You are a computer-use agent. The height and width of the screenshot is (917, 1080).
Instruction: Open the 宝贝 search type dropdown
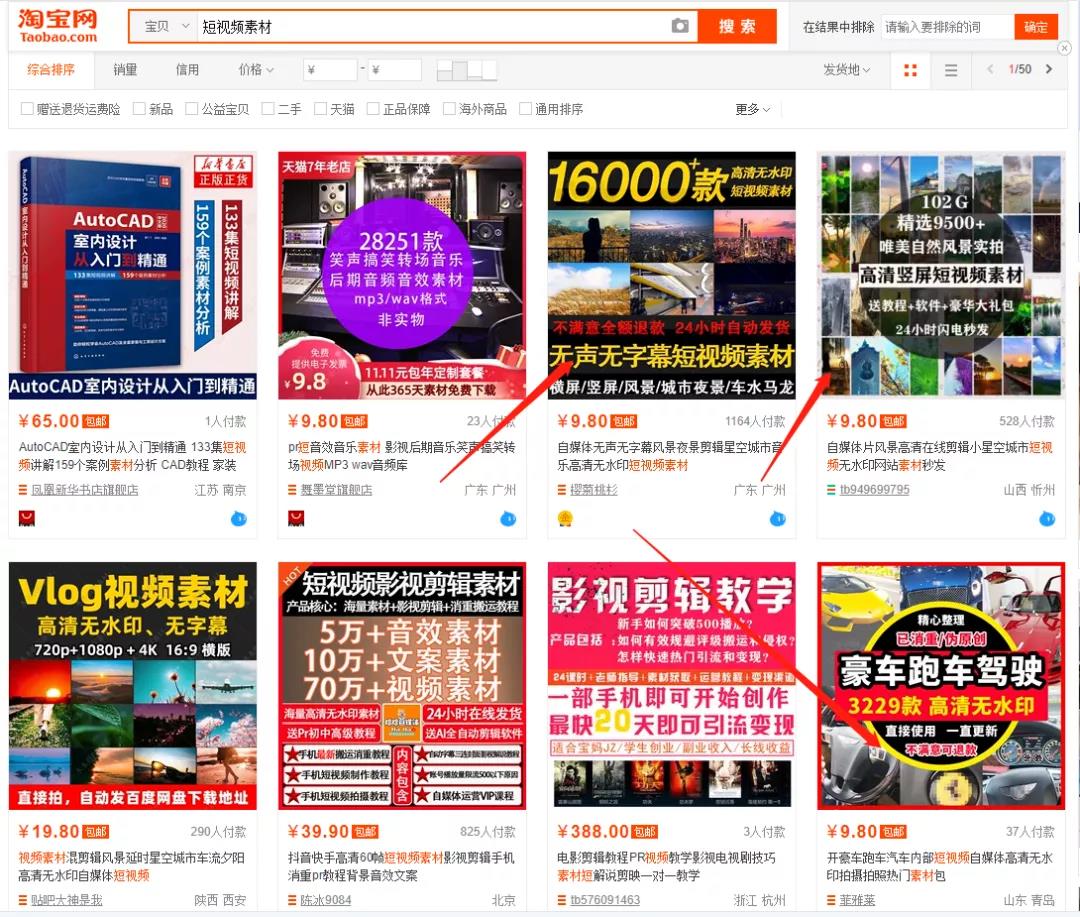[x=166, y=27]
